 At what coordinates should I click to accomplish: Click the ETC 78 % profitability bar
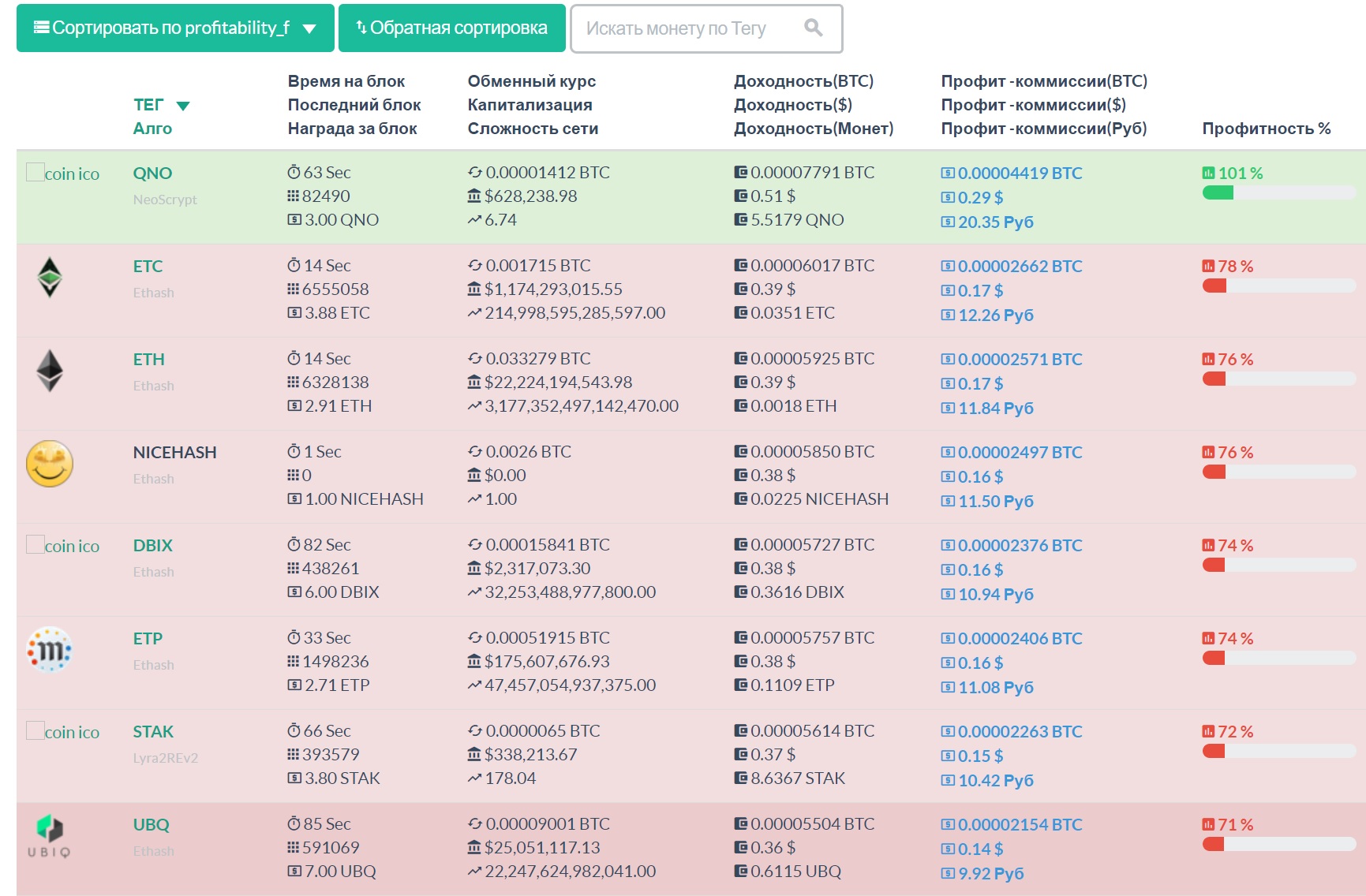pyautogui.click(x=1278, y=286)
